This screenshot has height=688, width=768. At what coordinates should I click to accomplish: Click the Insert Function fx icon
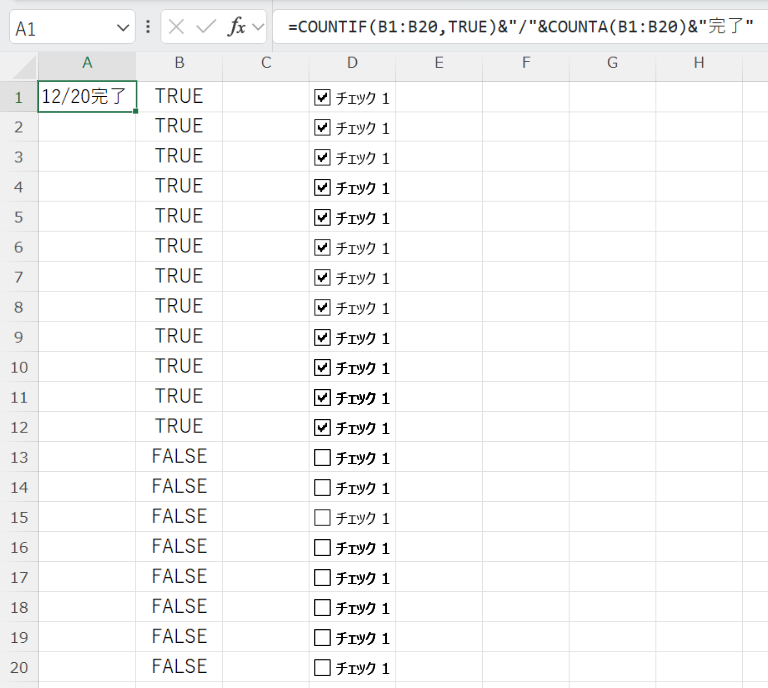click(236, 27)
